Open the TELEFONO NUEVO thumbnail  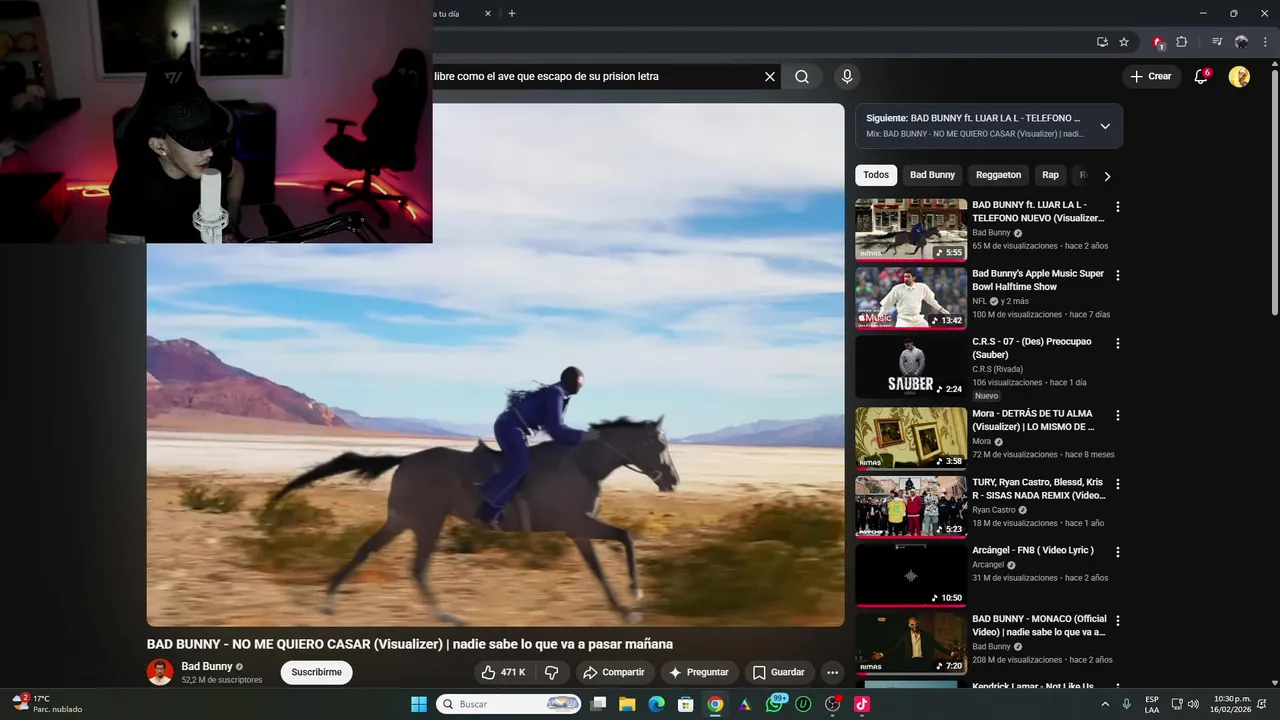911,229
